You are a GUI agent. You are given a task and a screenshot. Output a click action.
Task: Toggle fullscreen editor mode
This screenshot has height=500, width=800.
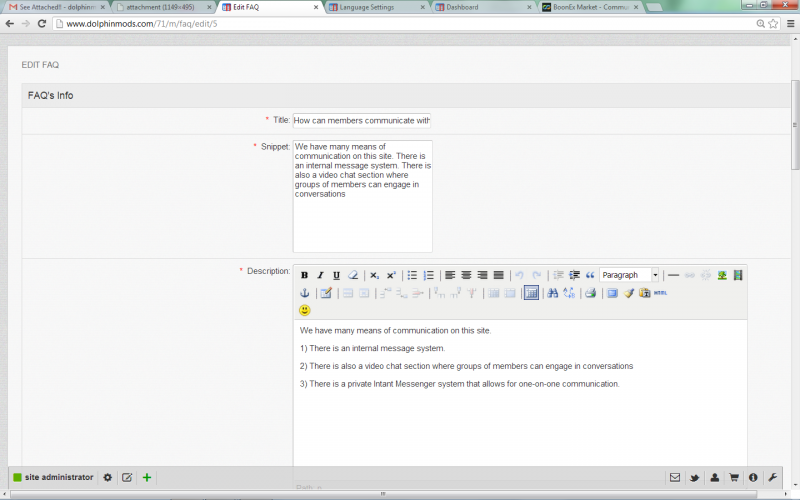tap(612, 293)
